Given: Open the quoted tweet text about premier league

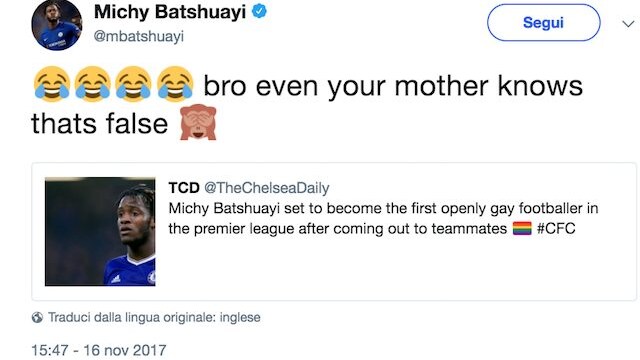Looking at the screenshot, I should tap(383, 218).
